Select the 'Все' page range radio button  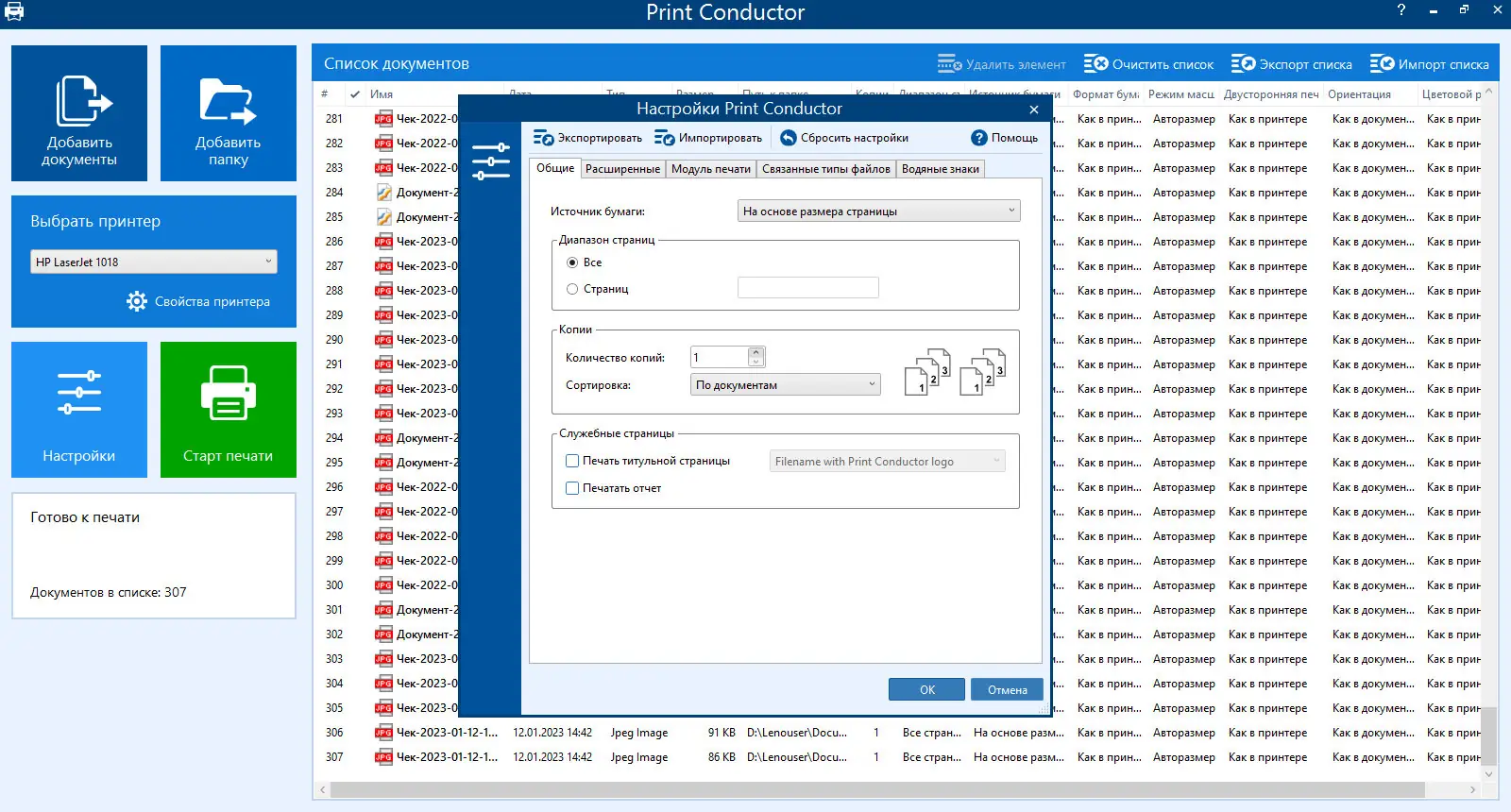(x=572, y=262)
